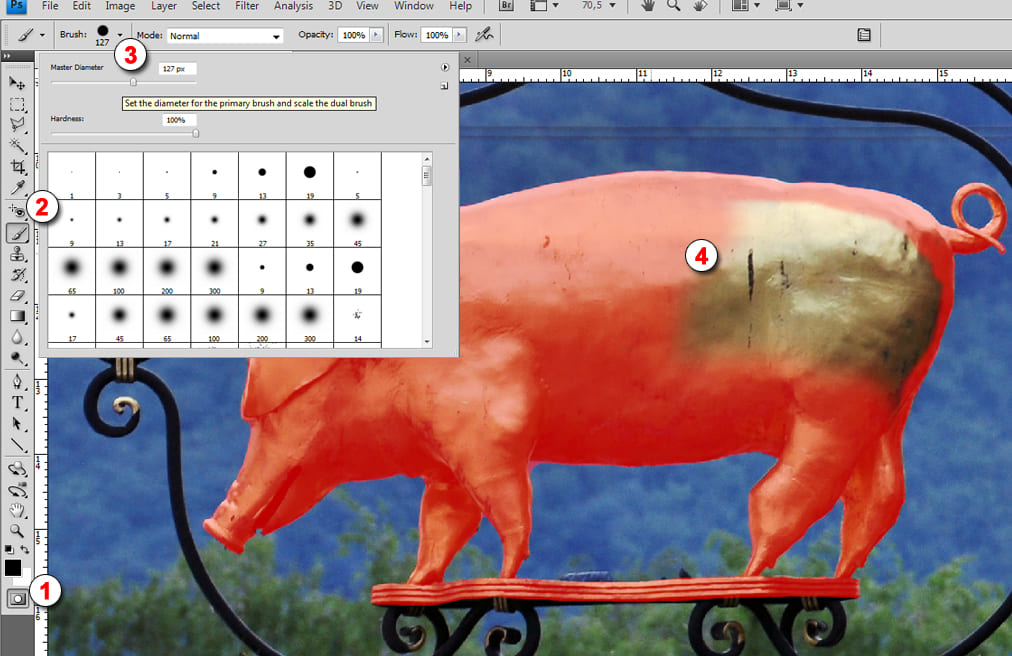1012x656 pixels.
Task: Expand the Opacity slider arrow
Action: (376, 35)
